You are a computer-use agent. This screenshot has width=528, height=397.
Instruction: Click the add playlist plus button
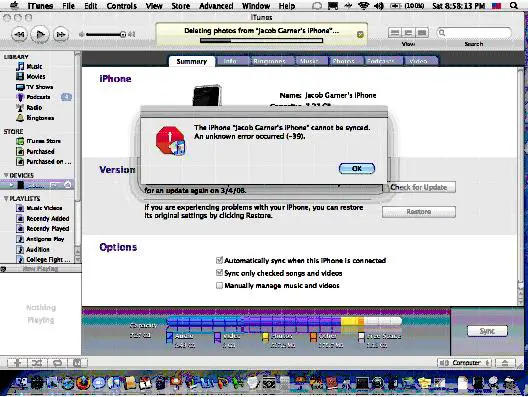[17, 363]
